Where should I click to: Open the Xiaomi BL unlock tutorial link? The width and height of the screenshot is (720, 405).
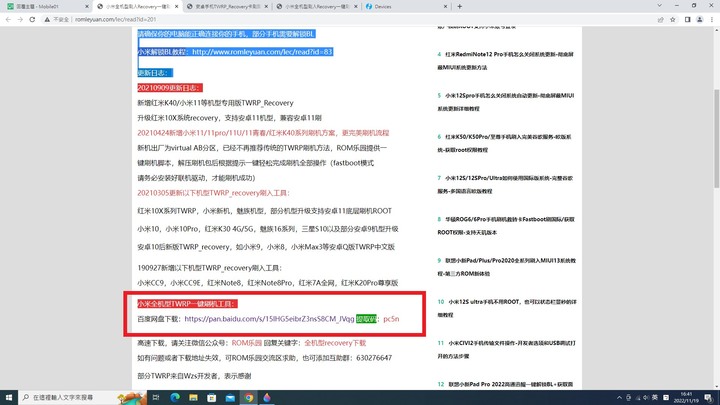click(x=262, y=52)
